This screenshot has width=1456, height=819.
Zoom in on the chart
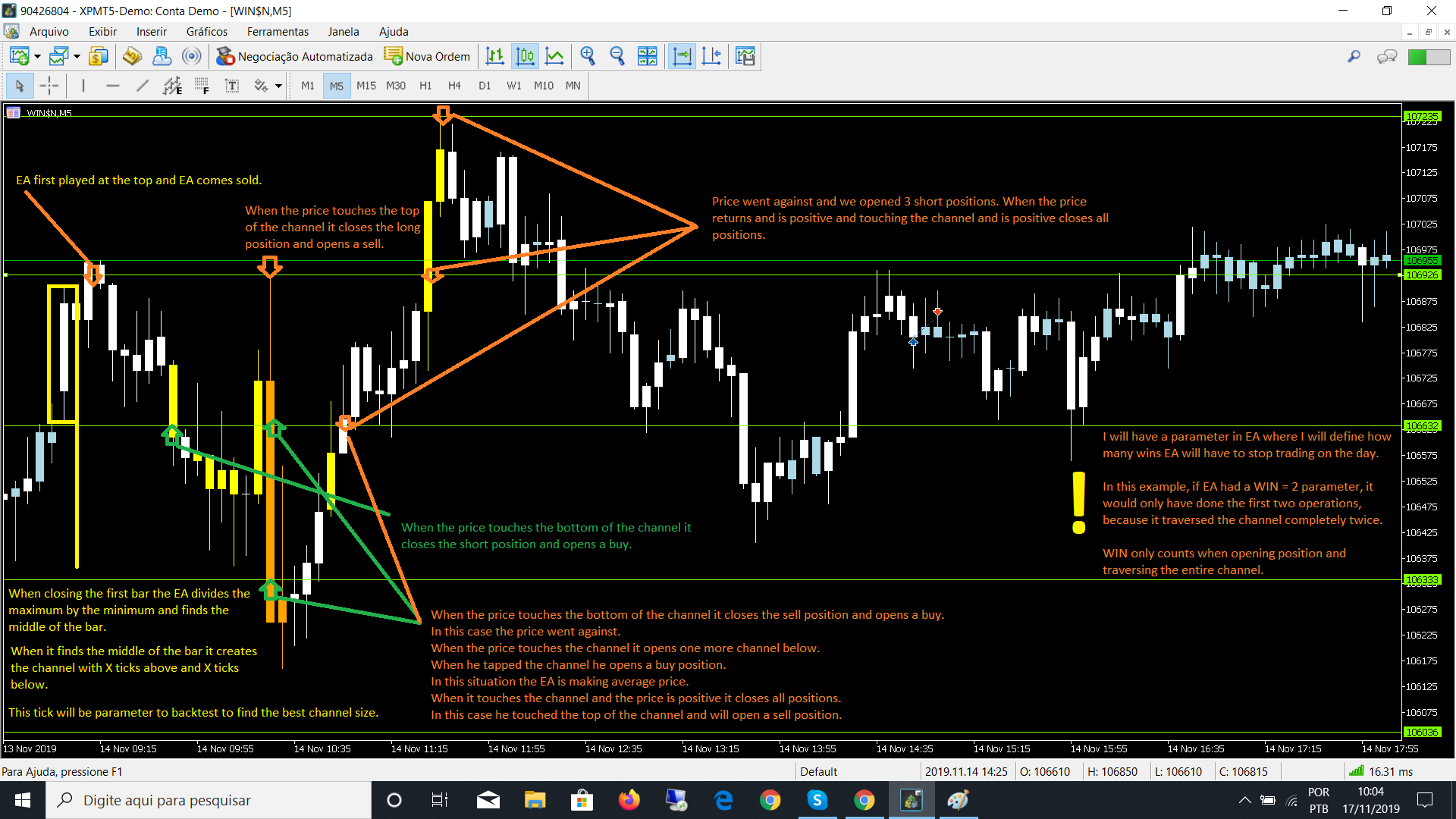click(588, 56)
